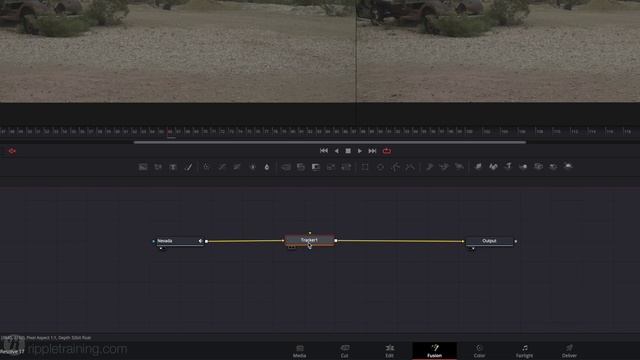Click the render range bar under the time ruler

330,142
